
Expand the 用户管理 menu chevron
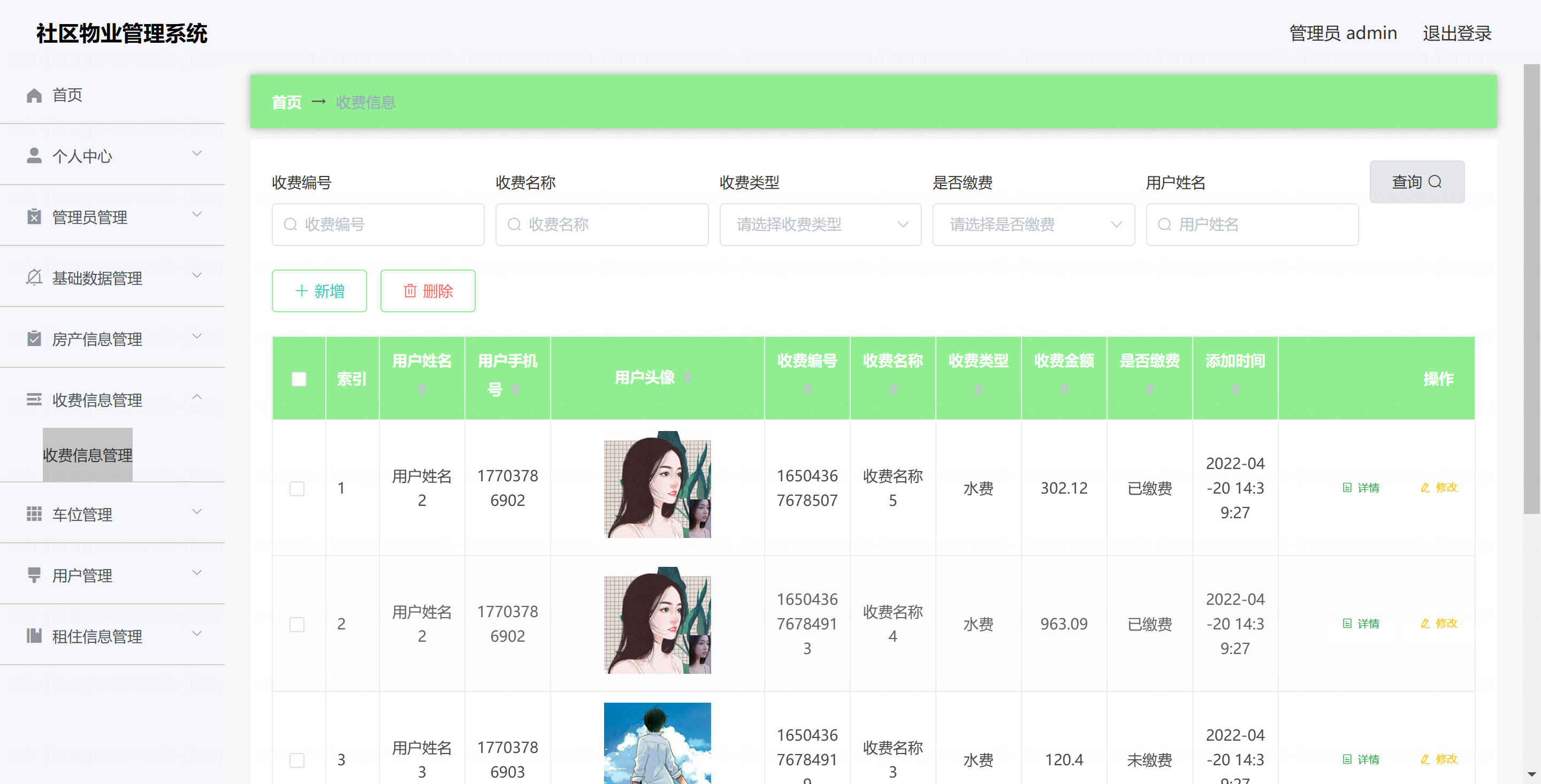point(197,573)
